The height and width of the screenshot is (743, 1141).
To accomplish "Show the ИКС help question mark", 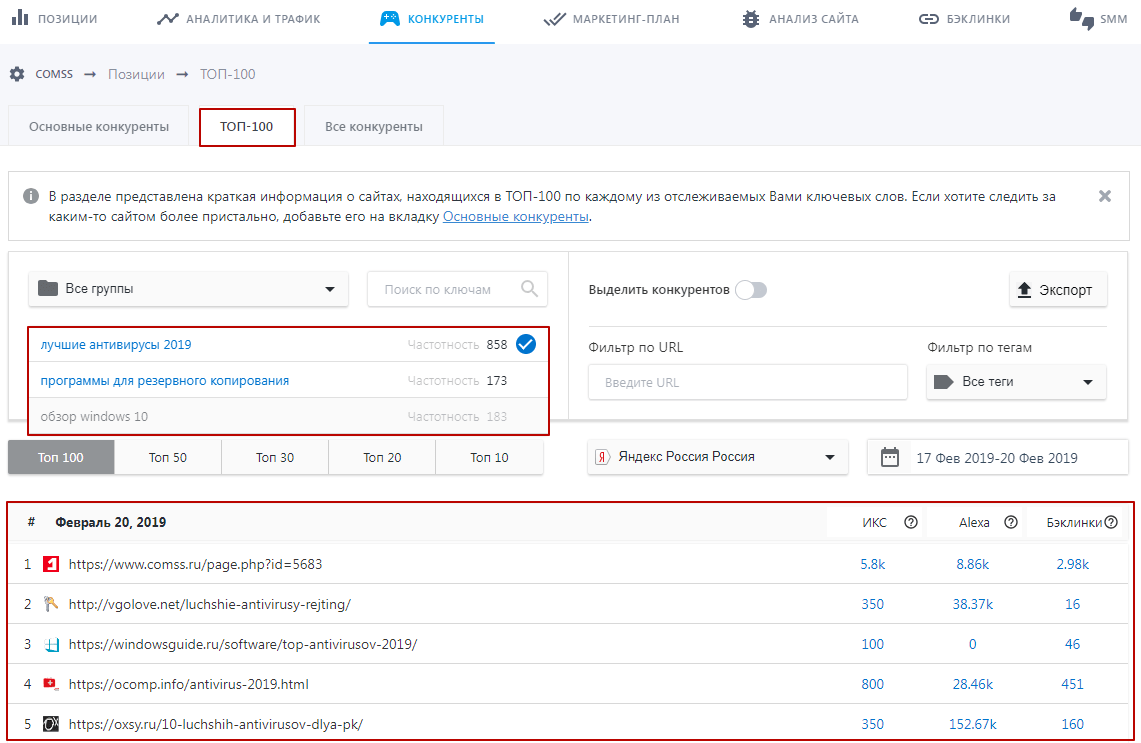I will click(910, 522).
